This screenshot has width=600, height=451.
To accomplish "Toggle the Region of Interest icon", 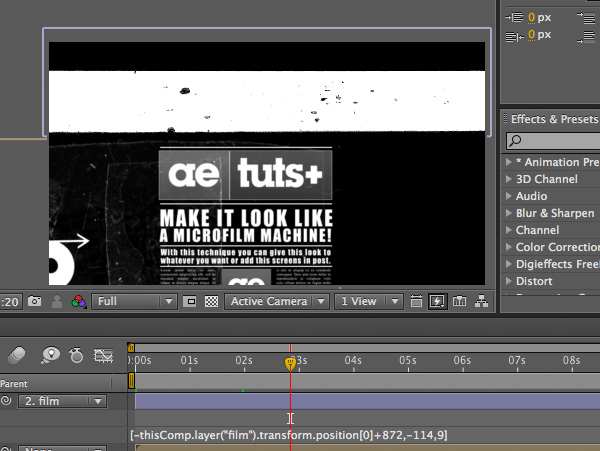I will [190, 301].
